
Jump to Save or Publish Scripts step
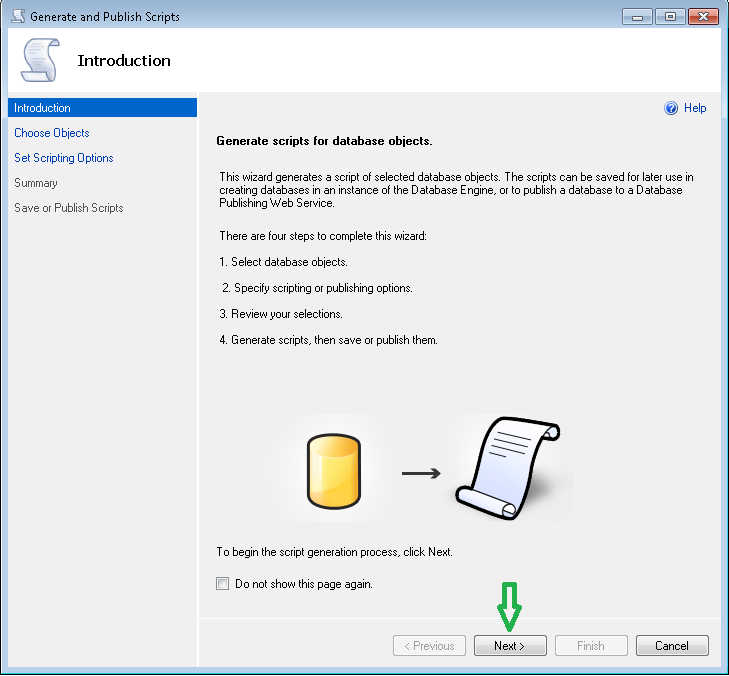(x=69, y=208)
